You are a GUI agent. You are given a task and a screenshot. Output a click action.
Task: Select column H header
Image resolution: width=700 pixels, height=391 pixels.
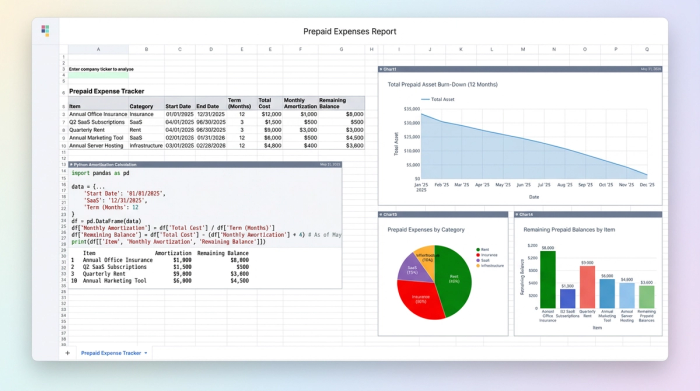tap(371, 49)
